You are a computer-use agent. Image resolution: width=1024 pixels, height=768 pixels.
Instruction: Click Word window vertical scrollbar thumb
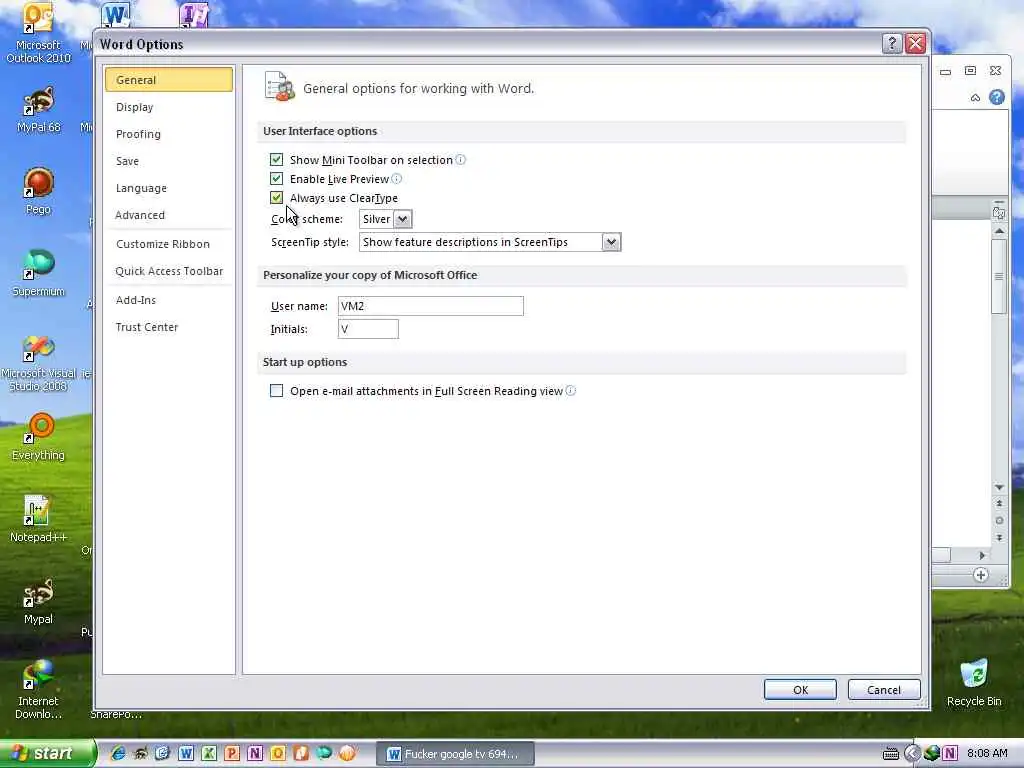999,276
